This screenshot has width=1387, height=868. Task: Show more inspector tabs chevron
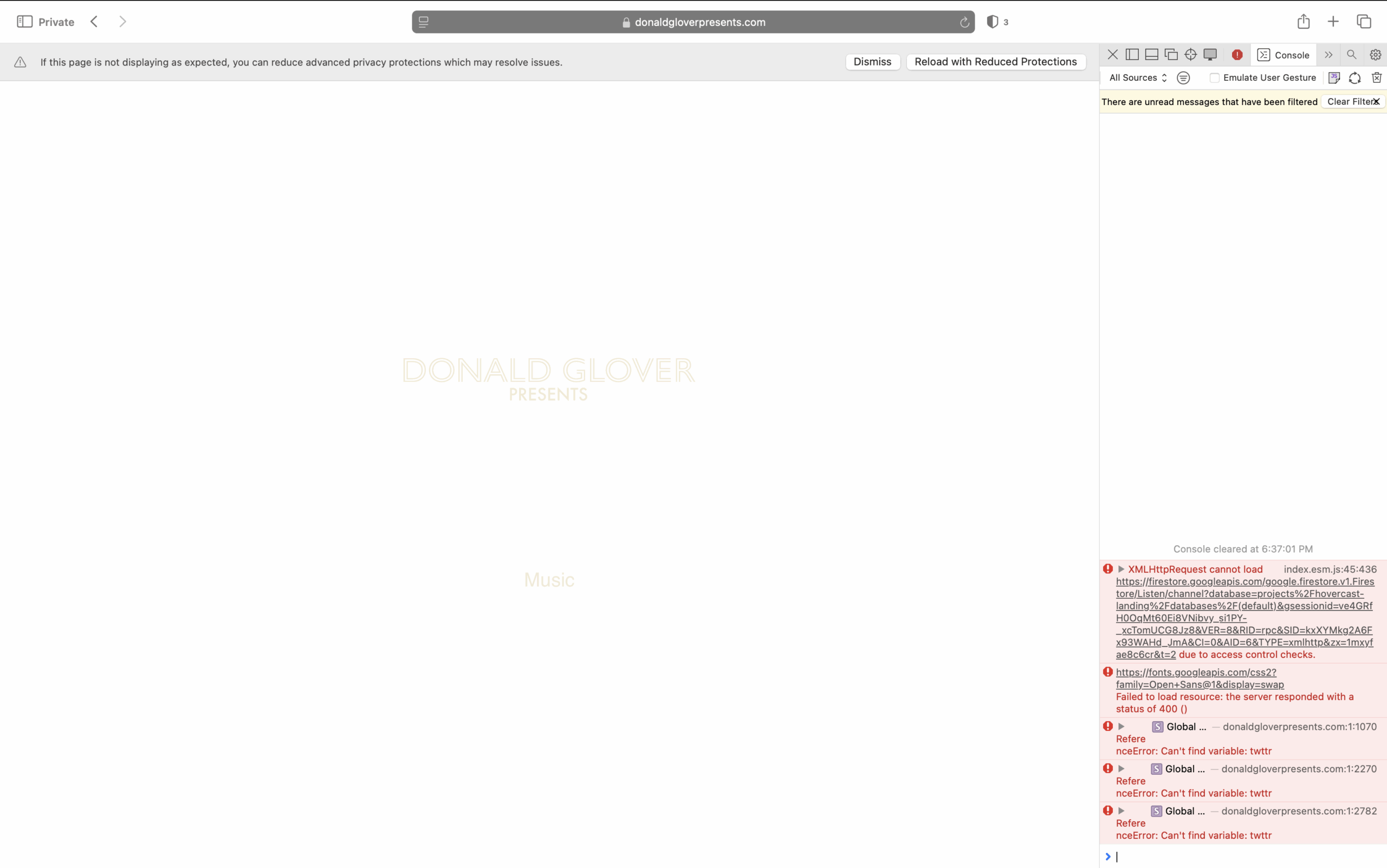(1328, 55)
